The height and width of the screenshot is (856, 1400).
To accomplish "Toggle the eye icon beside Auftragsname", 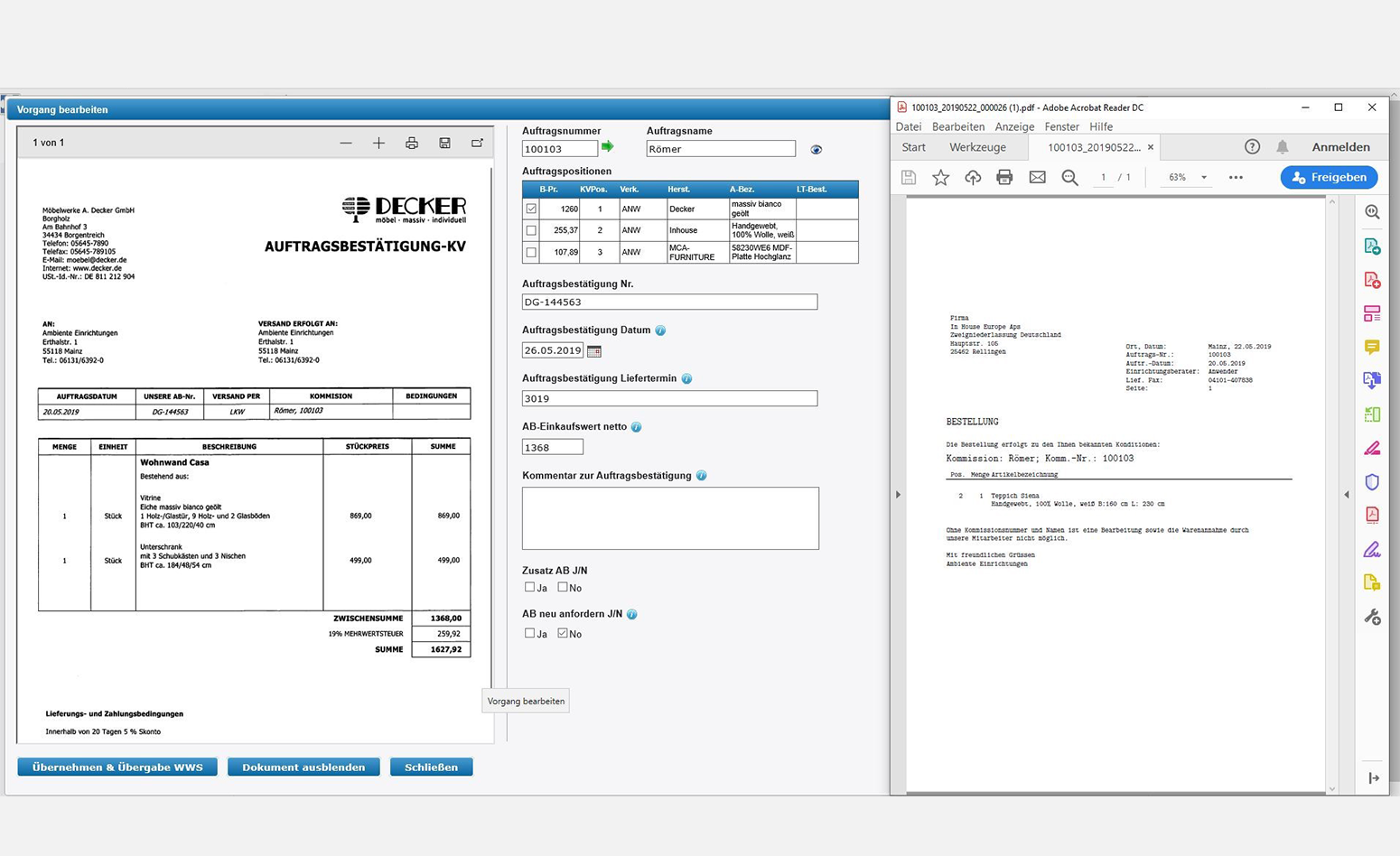I will coord(817,150).
